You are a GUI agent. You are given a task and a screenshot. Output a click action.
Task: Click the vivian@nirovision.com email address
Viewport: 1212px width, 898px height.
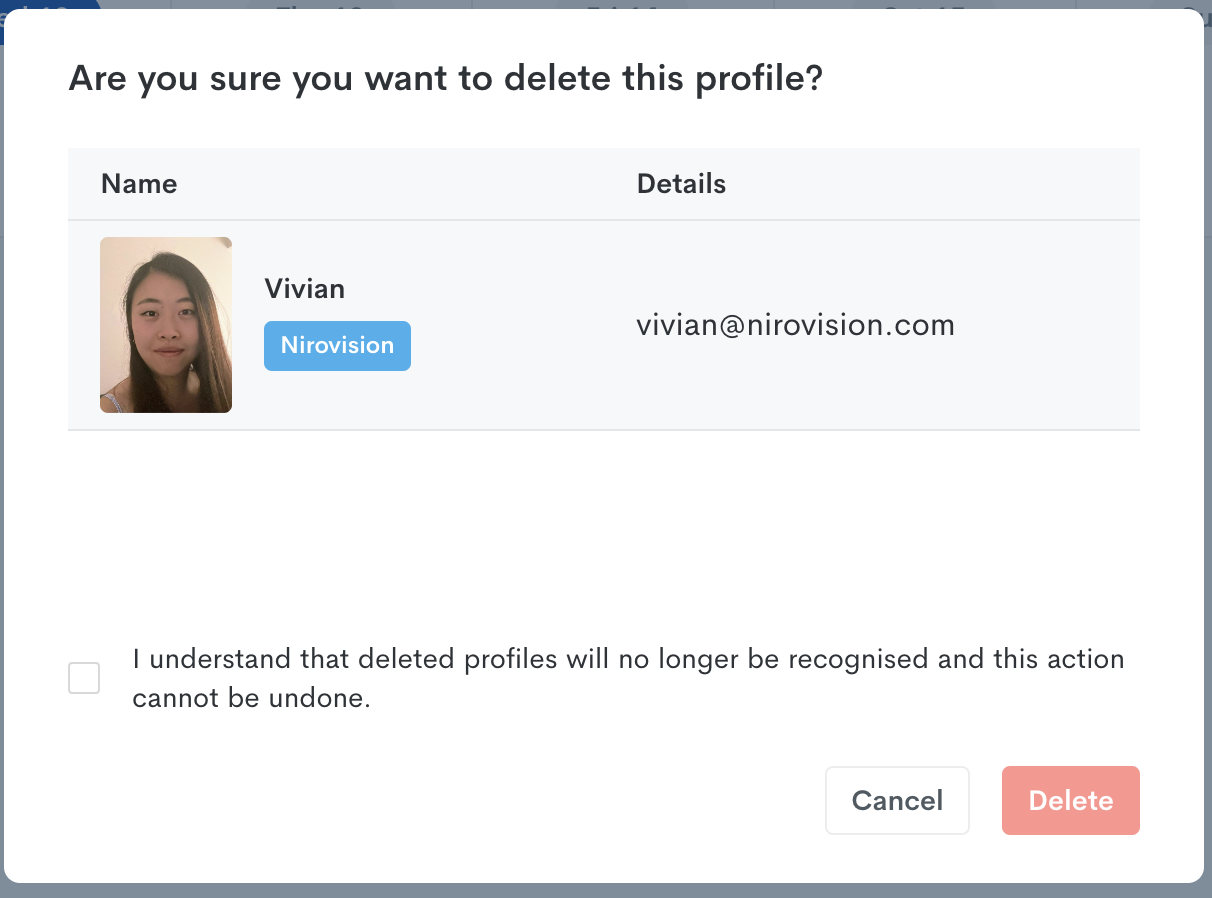pyautogui.click(x=796, y=325)
